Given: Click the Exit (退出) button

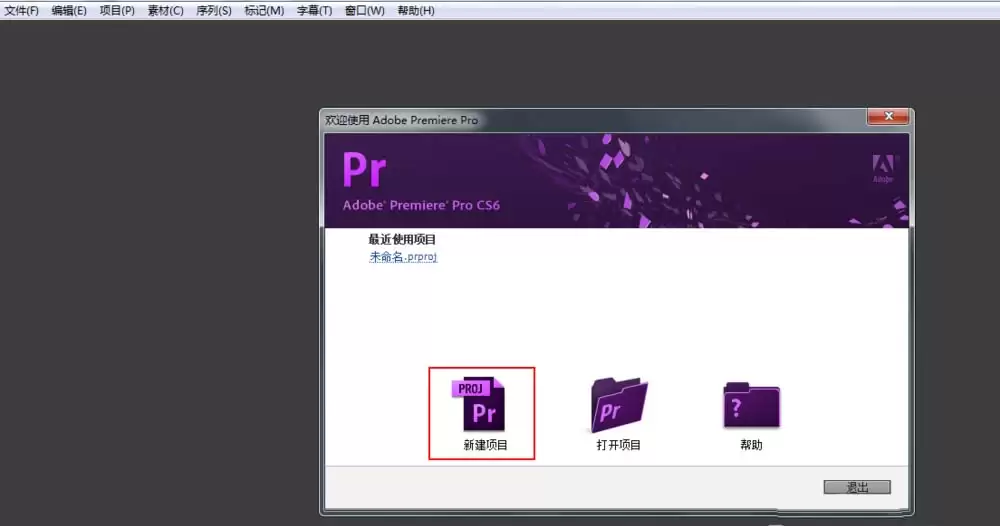Looking at the screenshot, I should 857,487.
